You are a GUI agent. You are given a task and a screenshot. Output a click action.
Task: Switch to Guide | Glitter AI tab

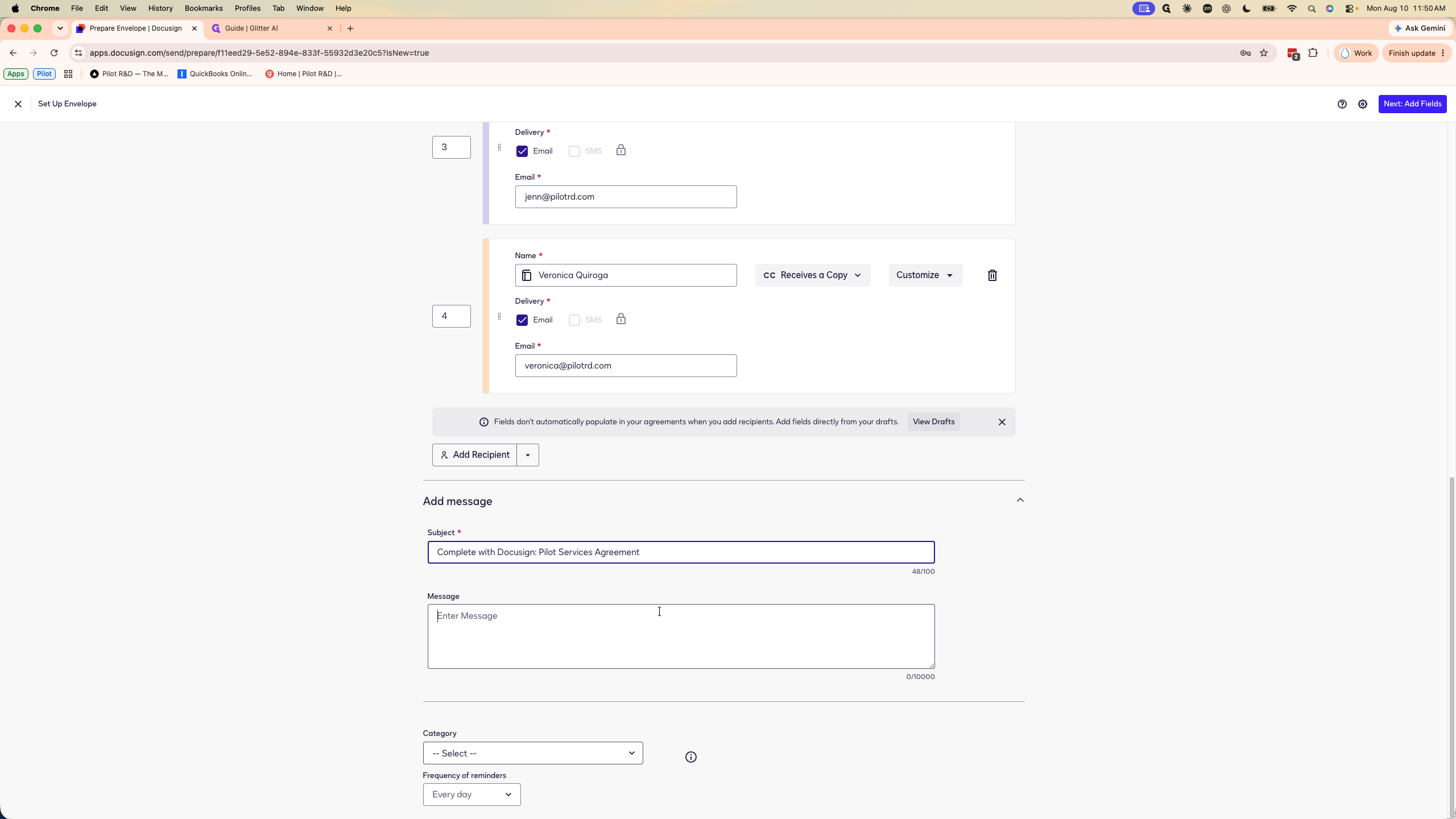pyautogui.click(x=271, y=28)
